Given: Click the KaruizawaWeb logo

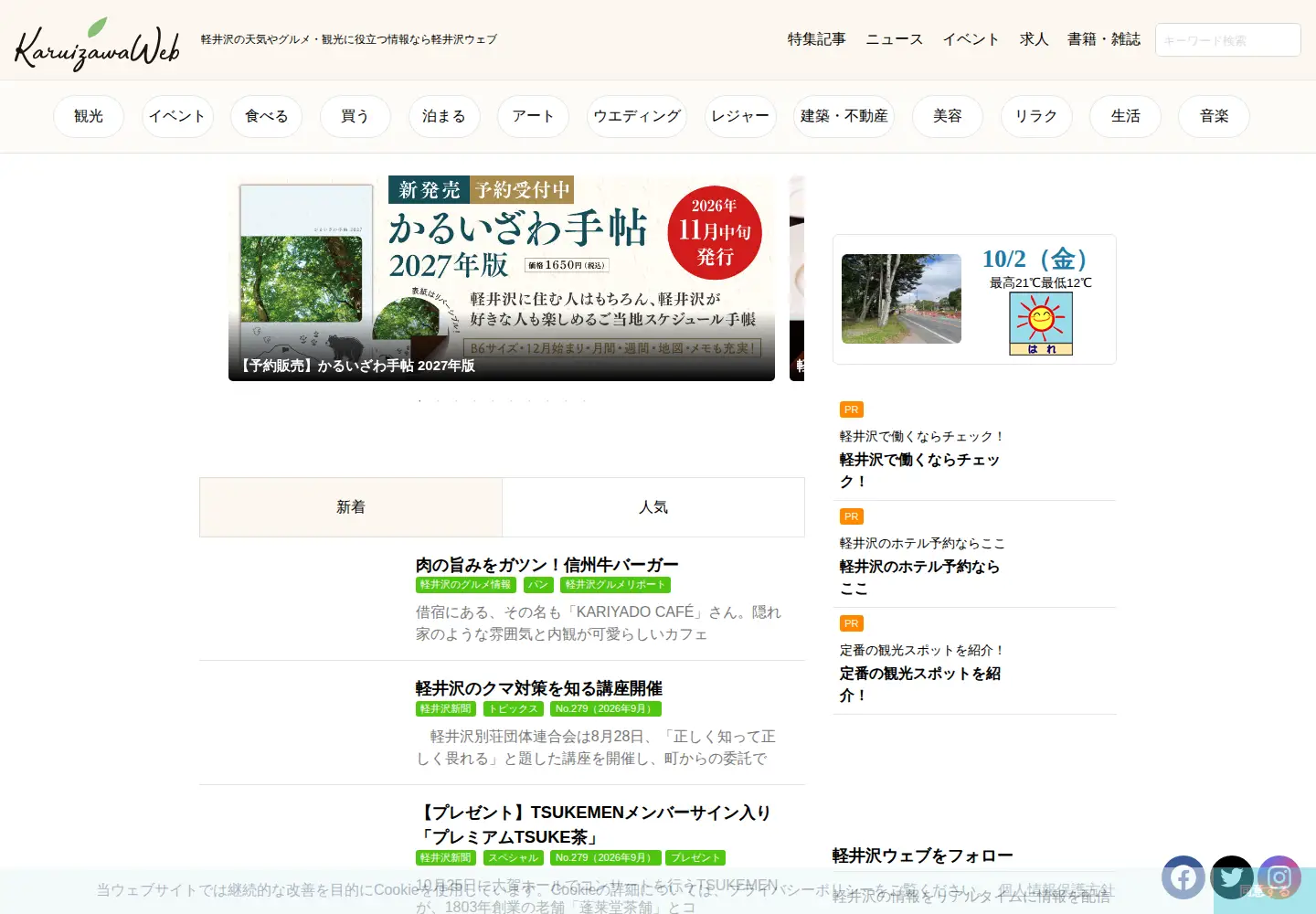Looking at the screenshot, I should point(97,43).
